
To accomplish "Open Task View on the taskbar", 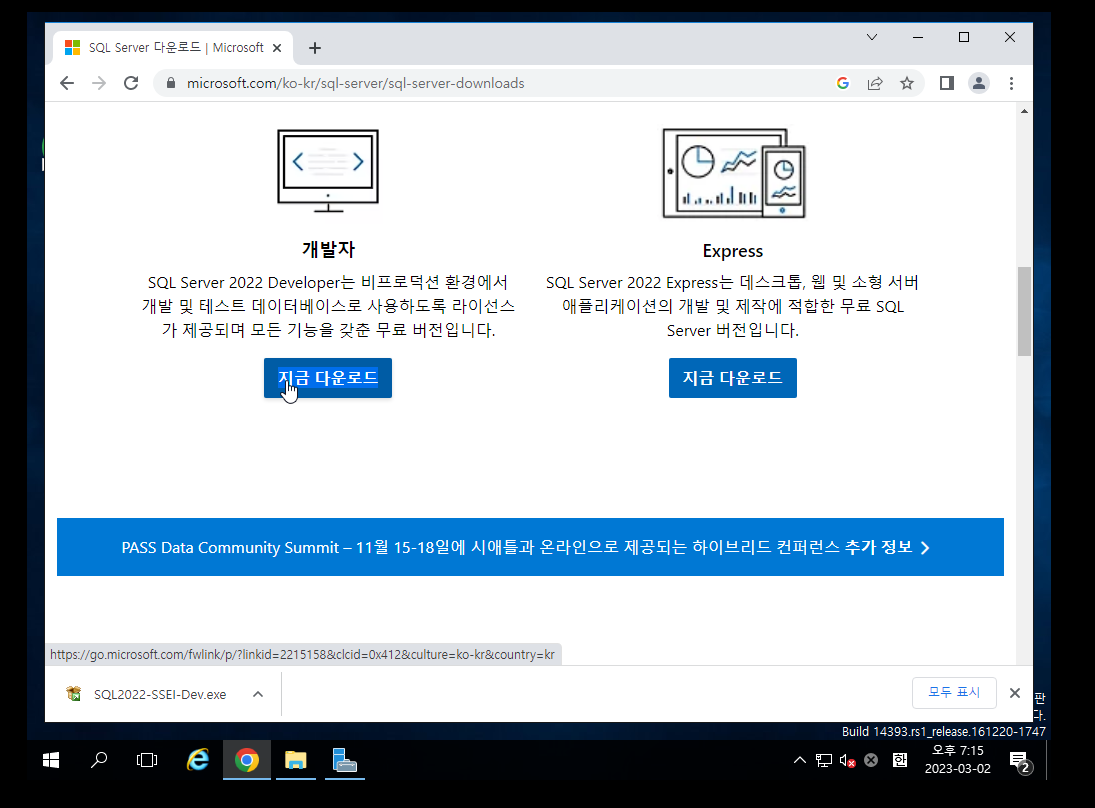I will click(x=147, y=760).
